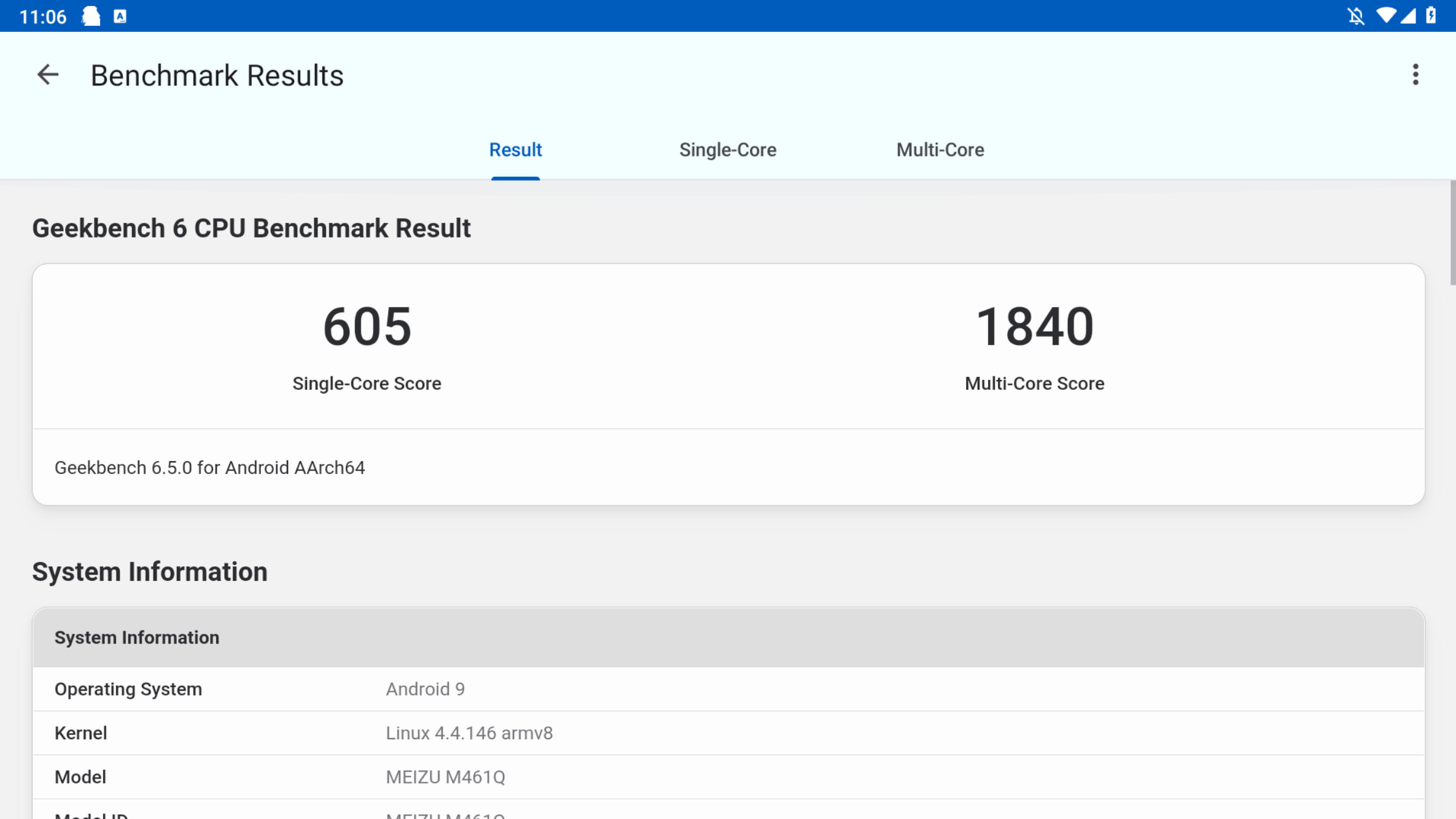Tap the 'Multi-Core Score' label
This screenshot has width=1456, height=819.
[x=1035, y=384]
